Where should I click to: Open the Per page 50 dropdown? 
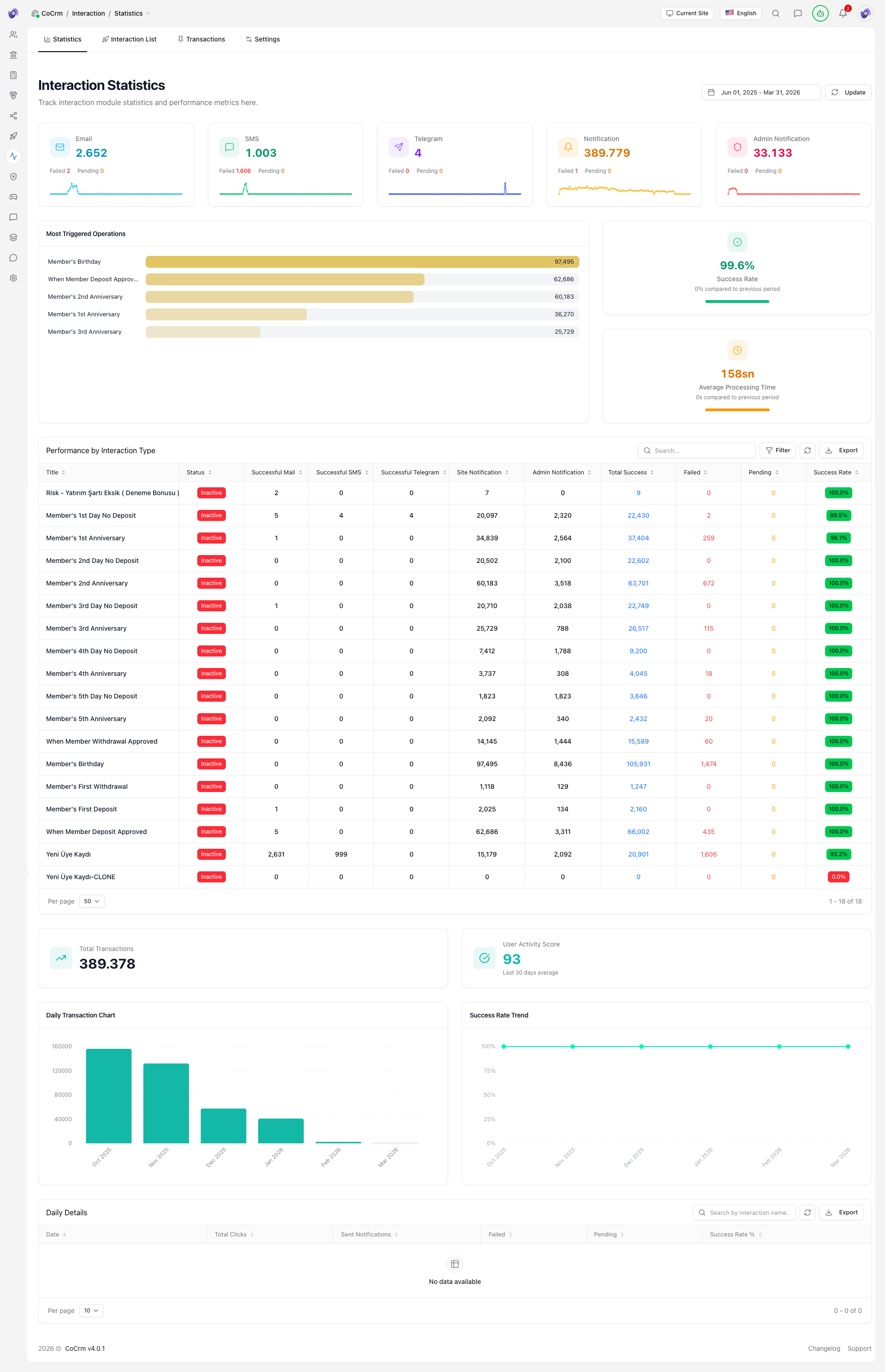pos(91,901)
